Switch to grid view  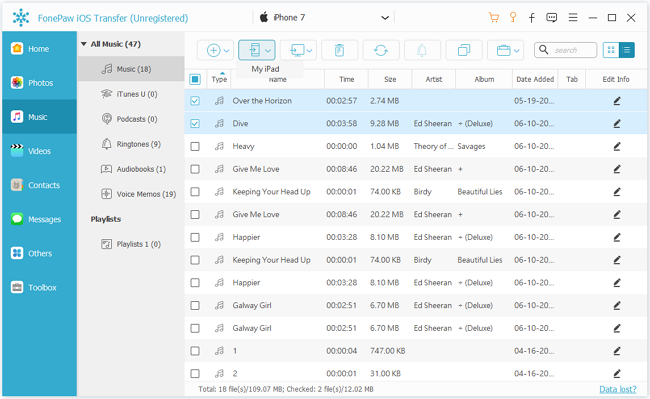(611, 50)
